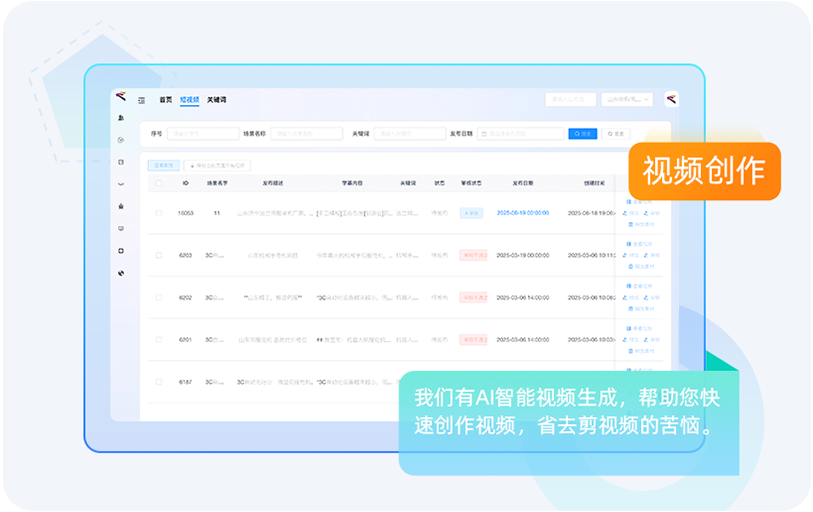
Task: Click the last sidebar icon at the bottom
Action: pos(121,272)
